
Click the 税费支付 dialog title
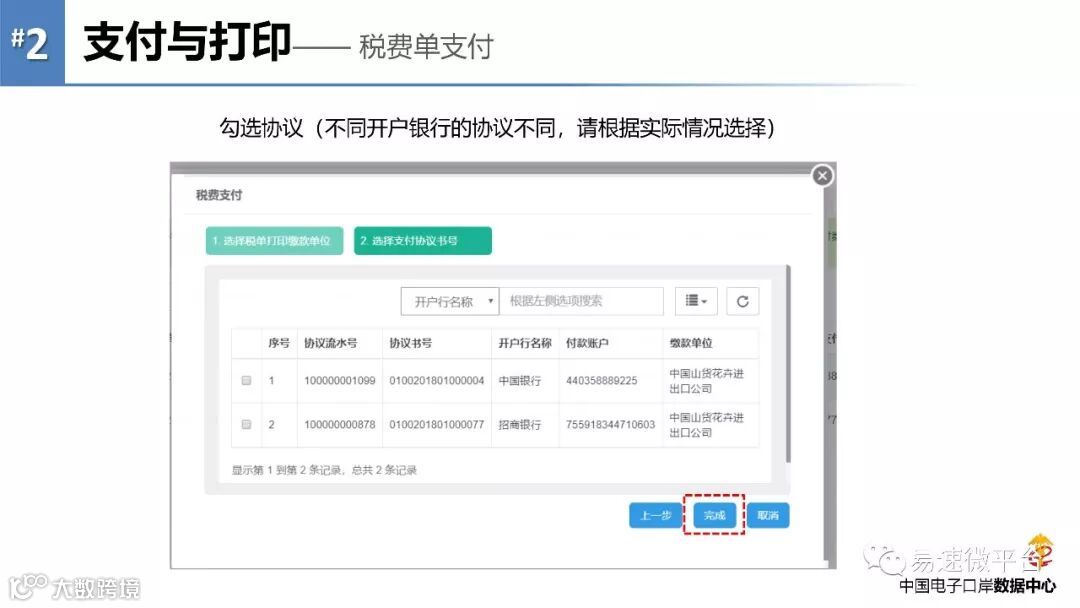(x=218, y=195)
